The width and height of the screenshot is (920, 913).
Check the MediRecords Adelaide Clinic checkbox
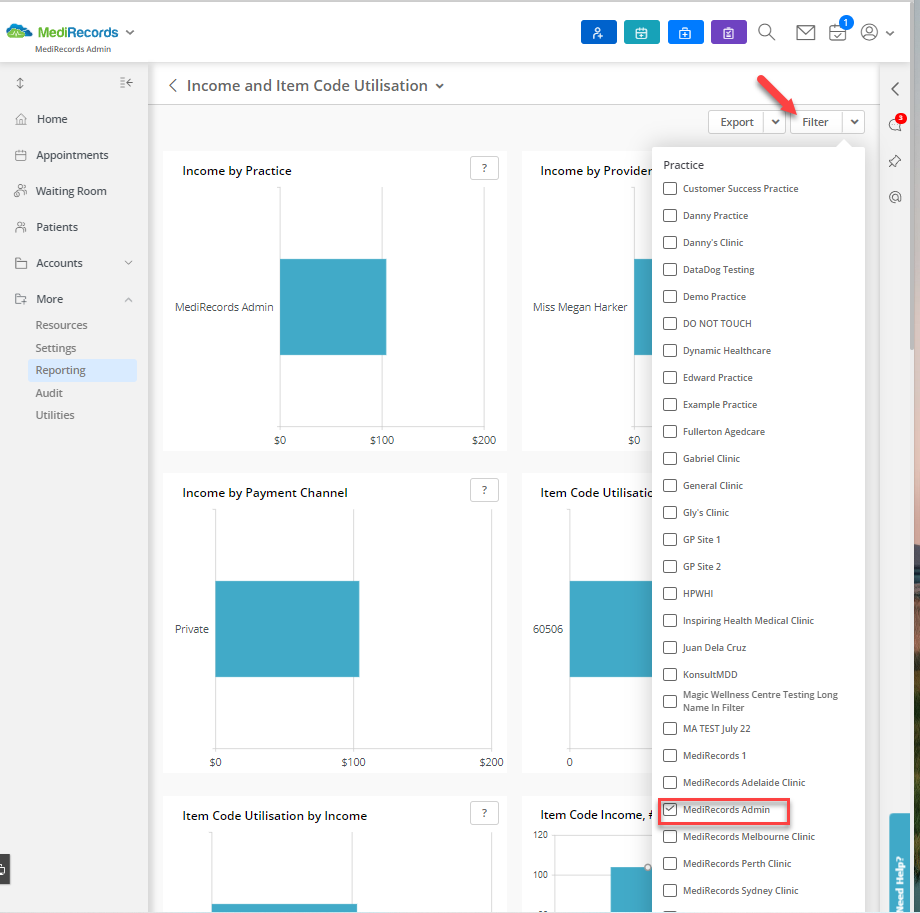tap(669, 782)
